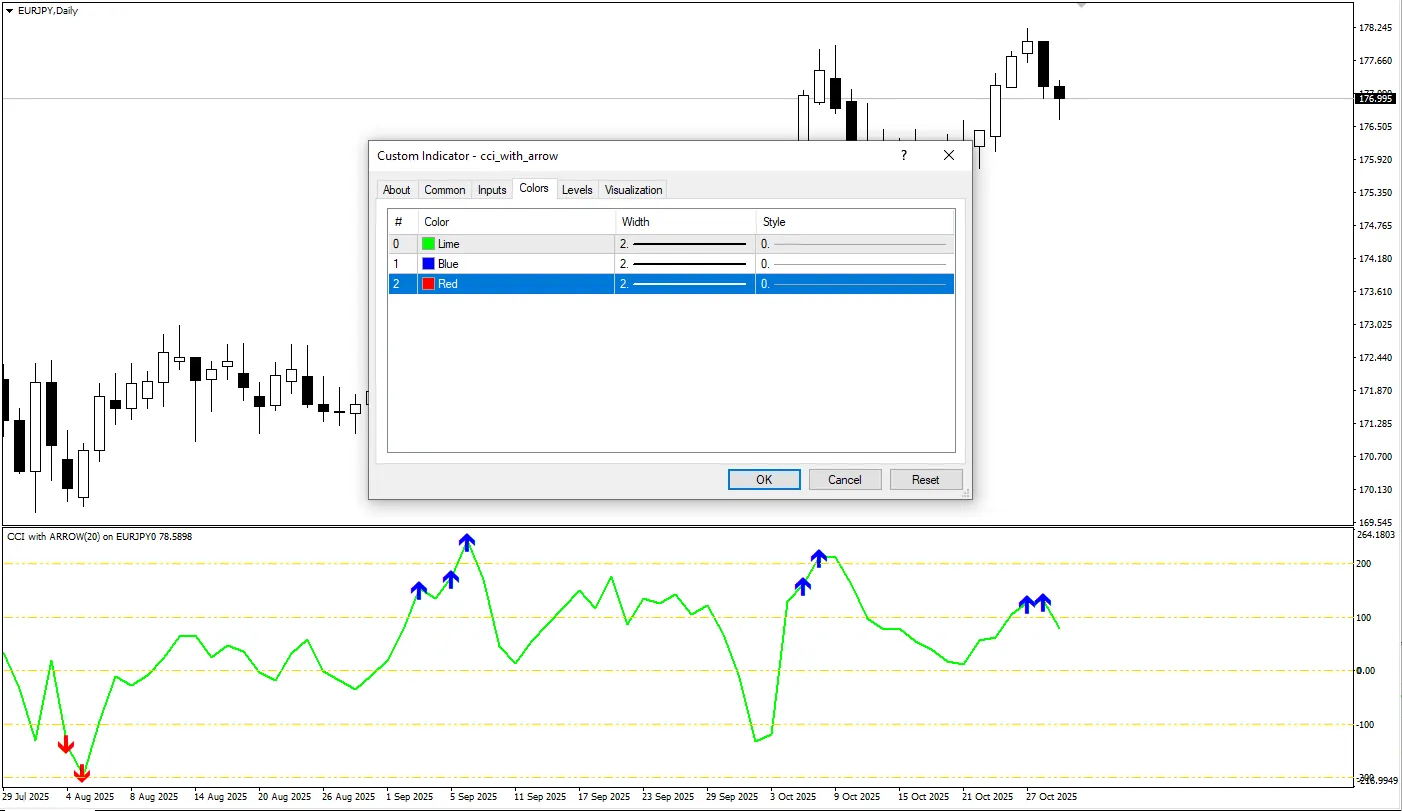Click the help question mark button

[x=903, y=155]
